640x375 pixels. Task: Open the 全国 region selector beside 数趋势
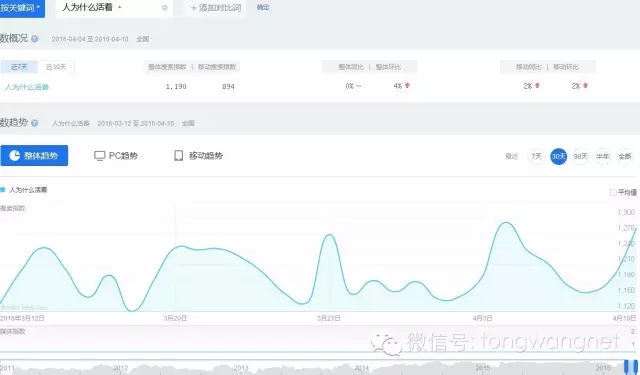click(x=188, y=123)
